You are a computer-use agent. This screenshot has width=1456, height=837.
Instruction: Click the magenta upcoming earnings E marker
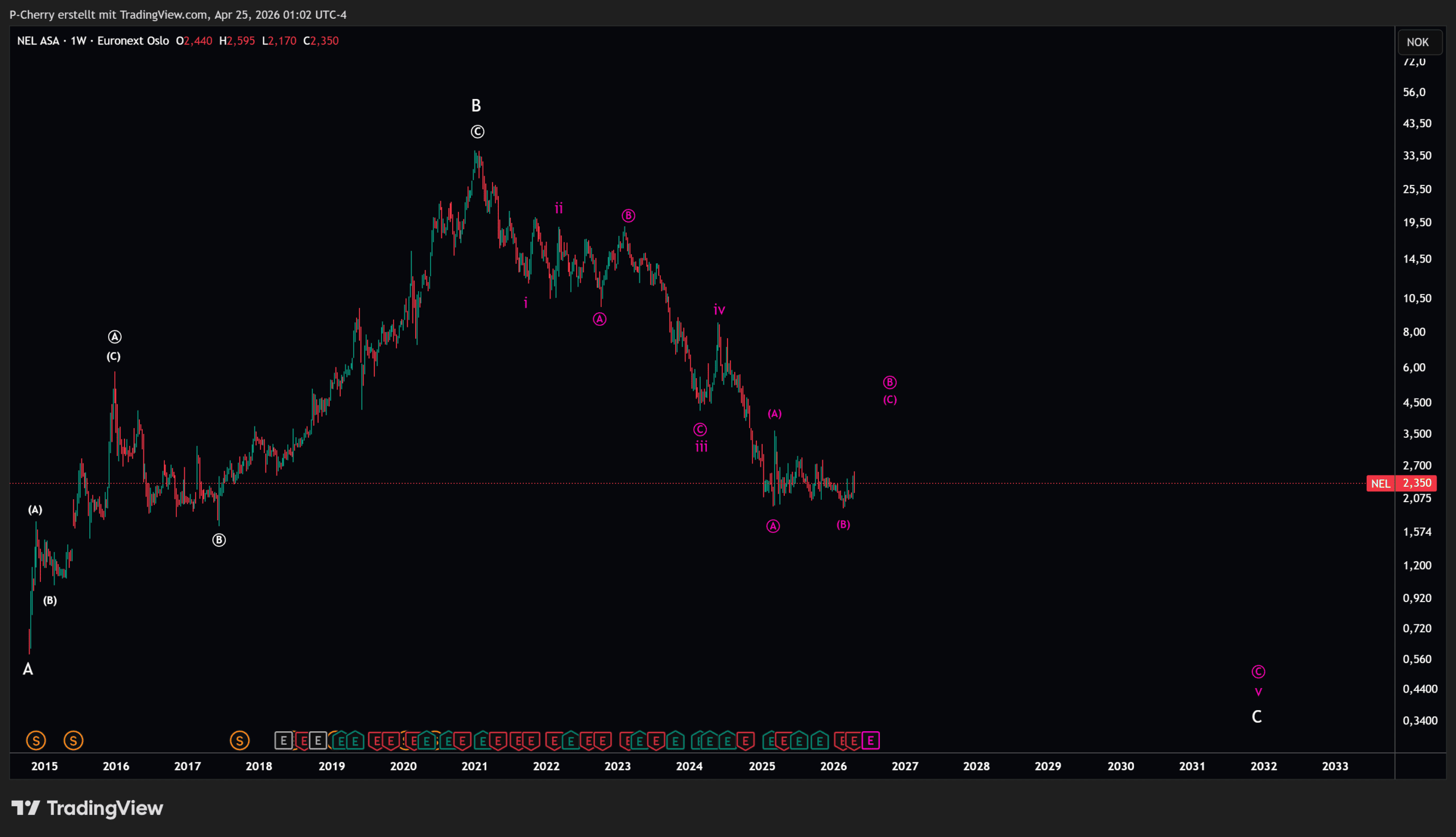(871, 740)
